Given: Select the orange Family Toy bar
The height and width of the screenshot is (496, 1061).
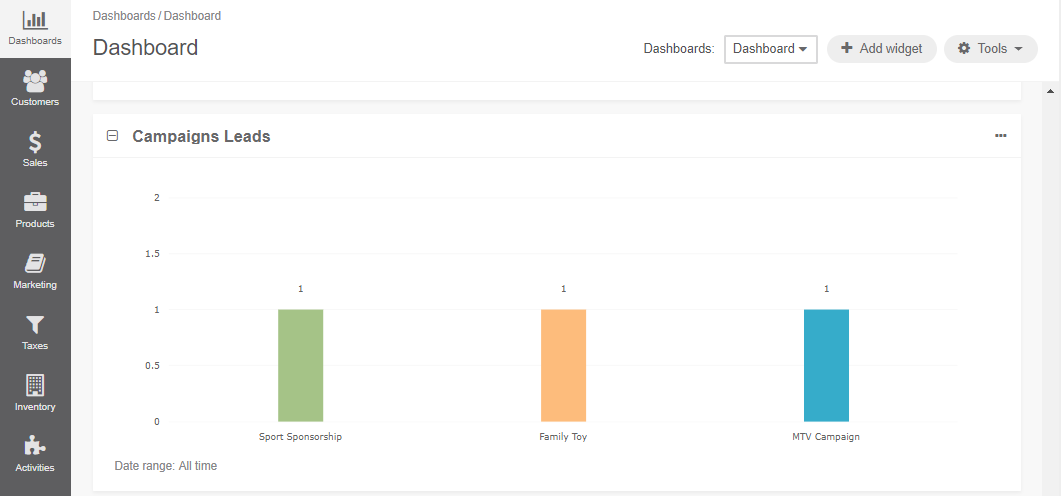Looking at the screenshot, I should point(563,365).
